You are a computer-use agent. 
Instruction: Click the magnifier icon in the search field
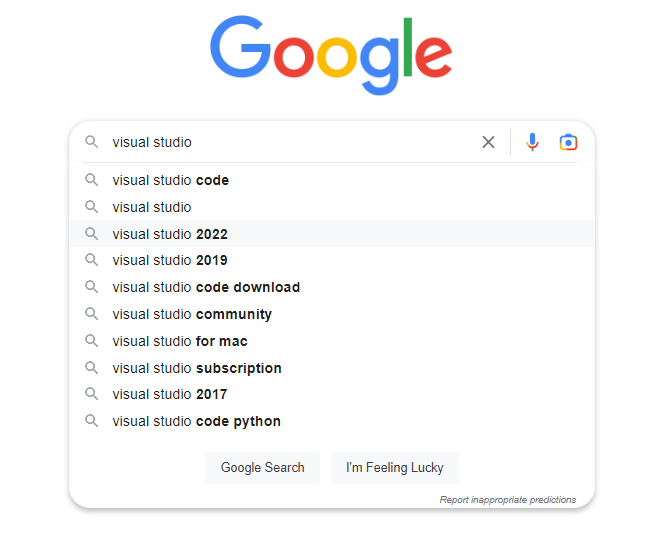[91, 142]
